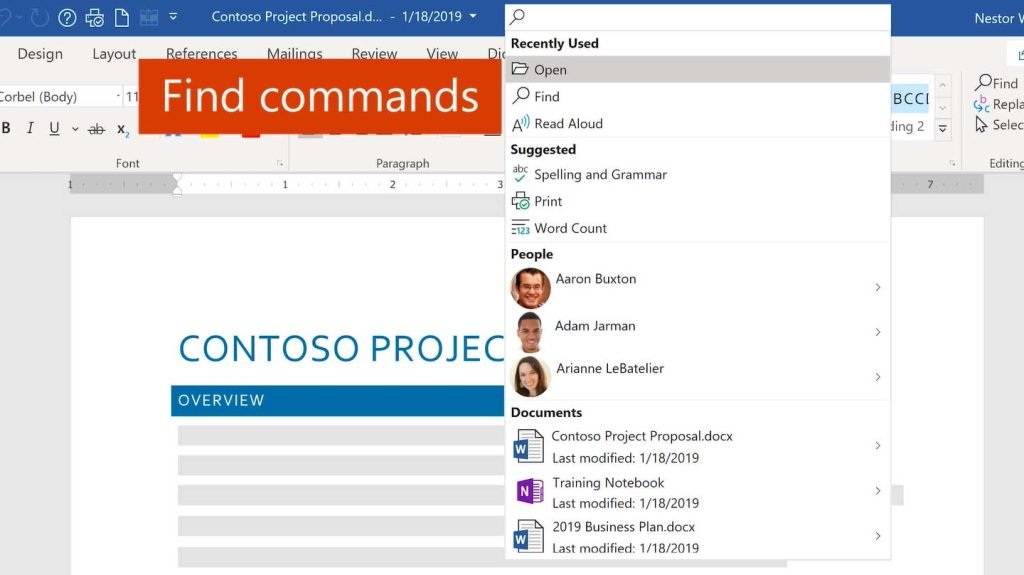This screenshot has height=575, width=1024.
Task: Toggle Subscript formatting
Action: [x=123, y=129]
